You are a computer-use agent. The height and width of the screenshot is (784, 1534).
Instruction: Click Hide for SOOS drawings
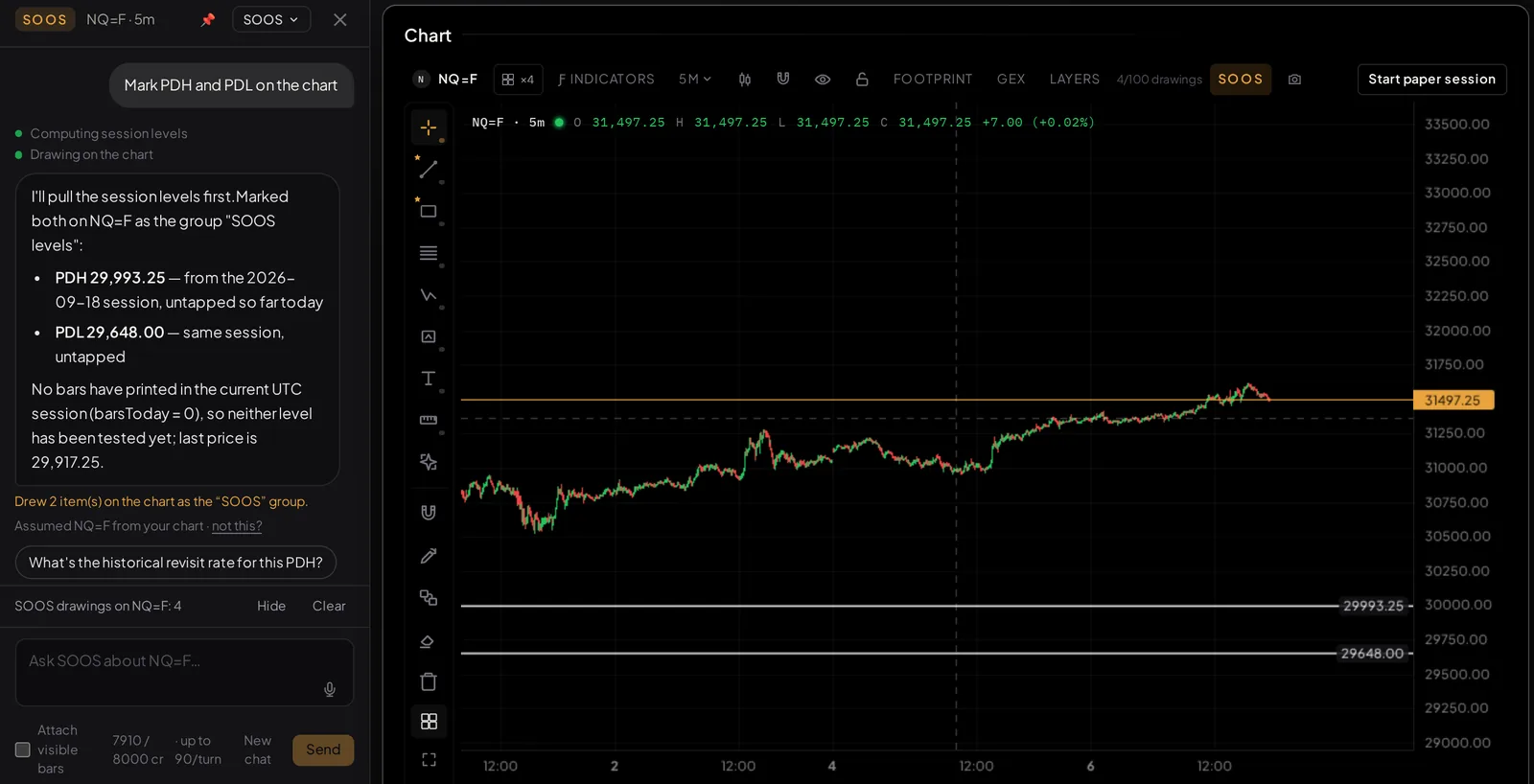pyautogui.click(x=271, y=606)
